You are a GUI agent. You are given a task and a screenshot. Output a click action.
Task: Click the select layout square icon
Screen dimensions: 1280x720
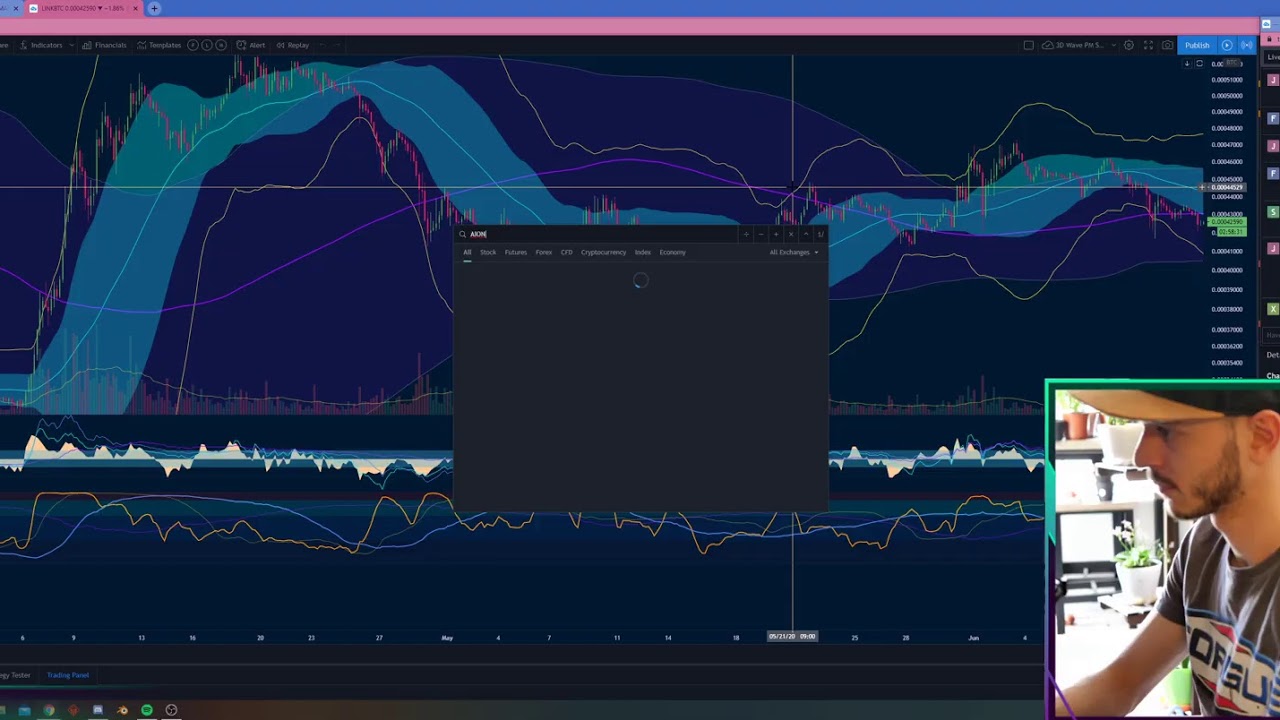[1028, 45]
